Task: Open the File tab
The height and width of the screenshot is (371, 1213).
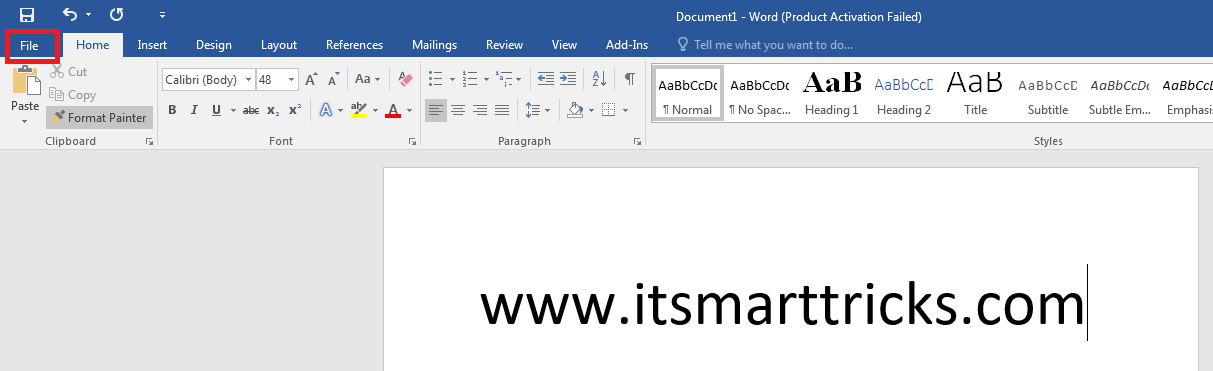Action: pyautogui.click(x=29, y=45)
